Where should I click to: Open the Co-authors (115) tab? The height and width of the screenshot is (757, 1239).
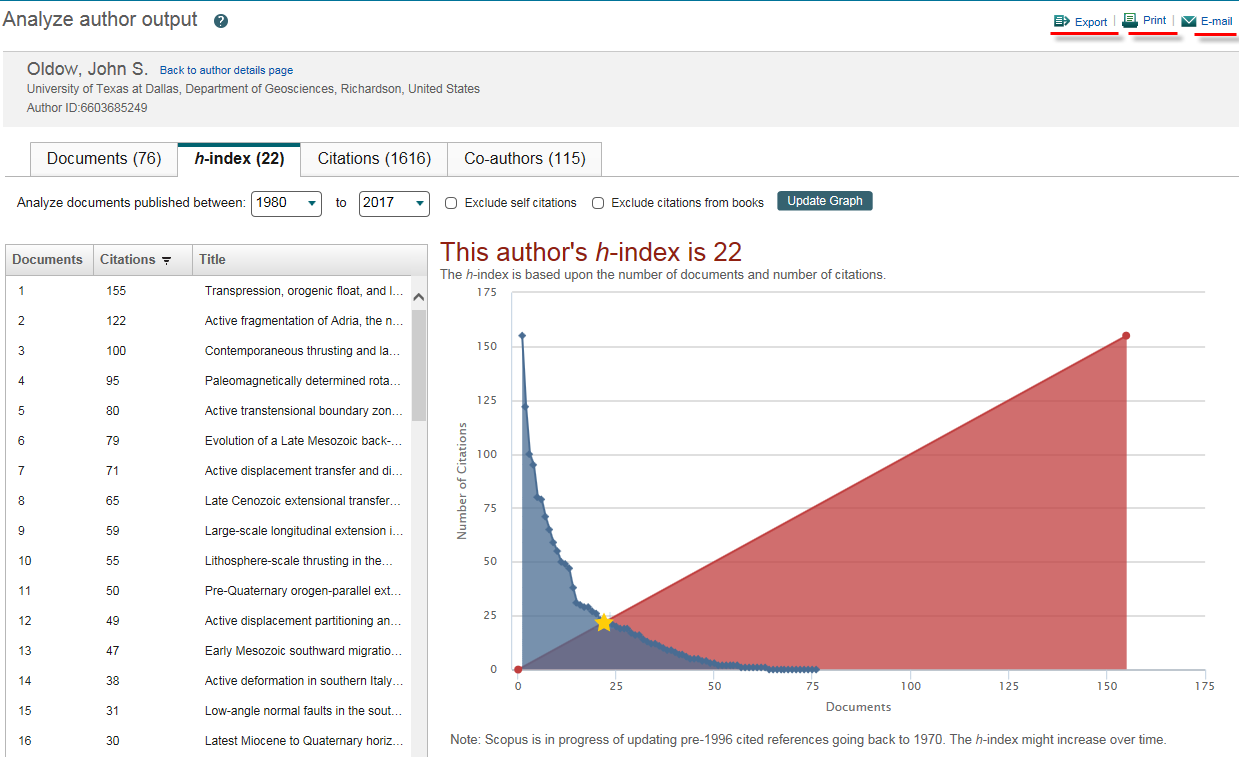(524, 159)
